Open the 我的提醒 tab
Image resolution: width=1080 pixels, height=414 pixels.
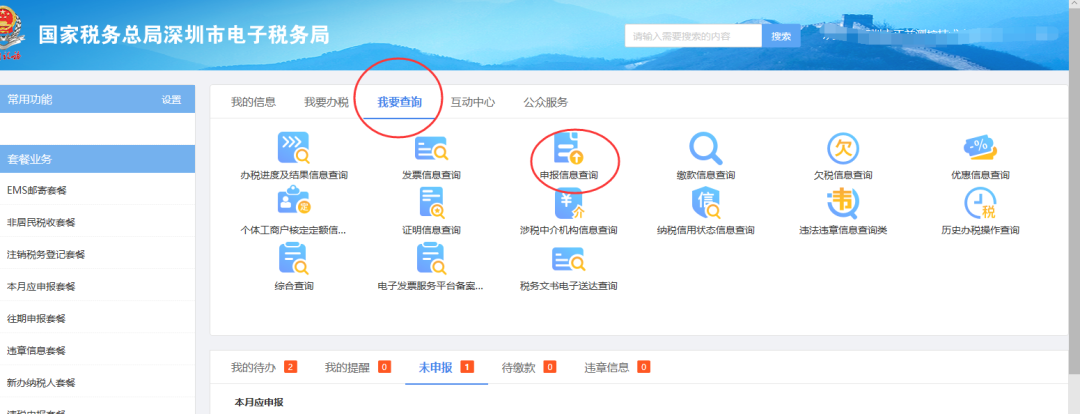[357, 367]
